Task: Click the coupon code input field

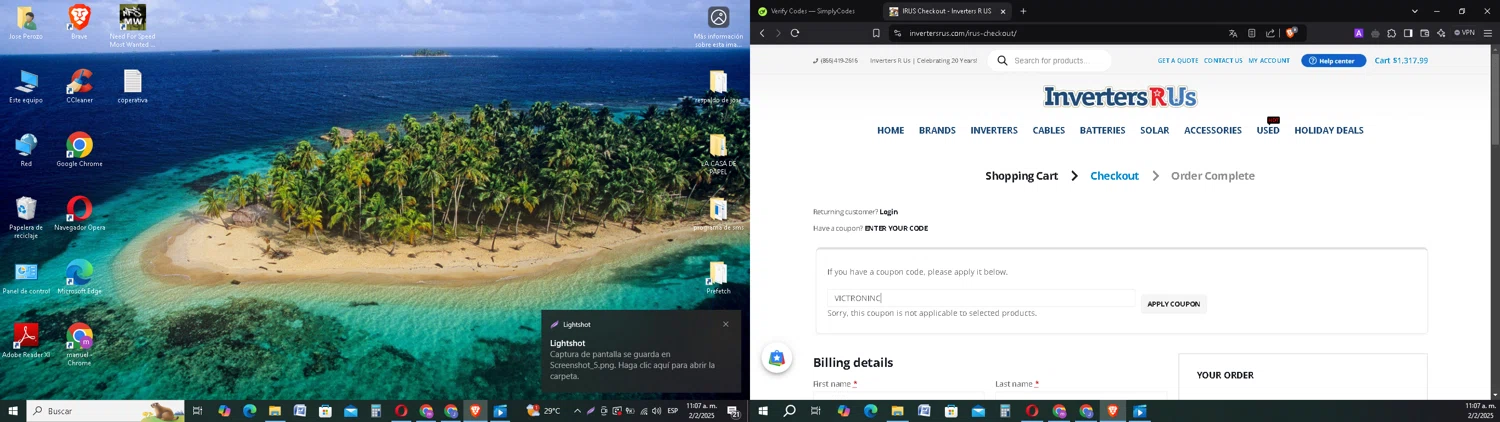Action: 981,298
